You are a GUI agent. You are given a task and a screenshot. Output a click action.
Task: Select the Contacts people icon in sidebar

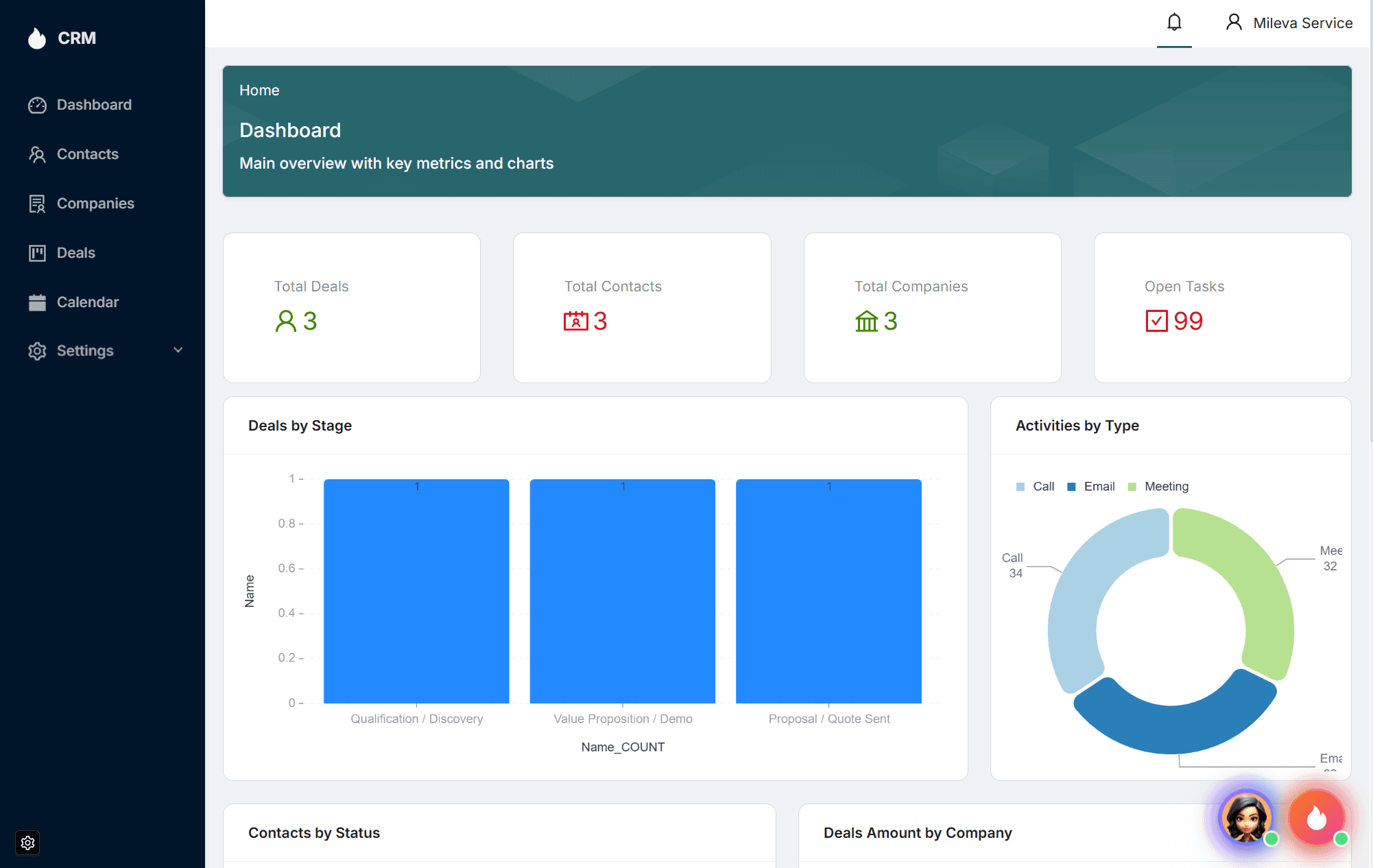[x=37, y=154]
